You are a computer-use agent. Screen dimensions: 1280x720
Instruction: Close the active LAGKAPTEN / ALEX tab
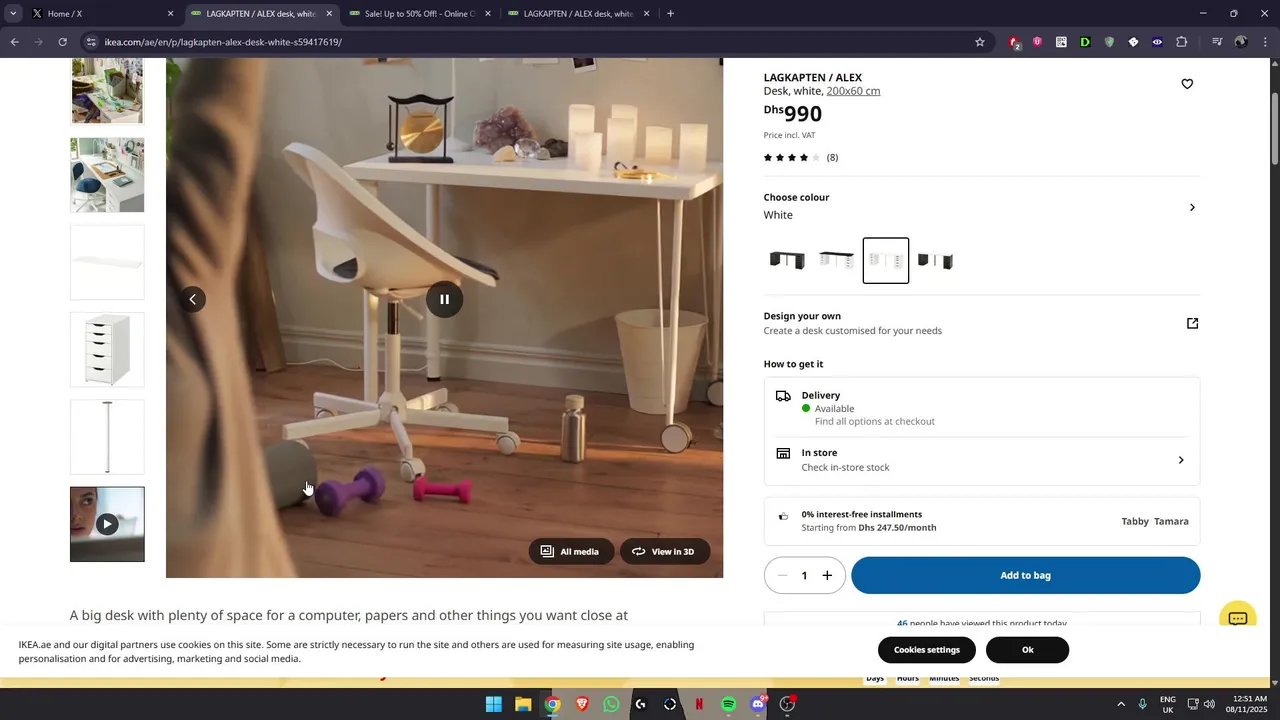tap(329, 14)
